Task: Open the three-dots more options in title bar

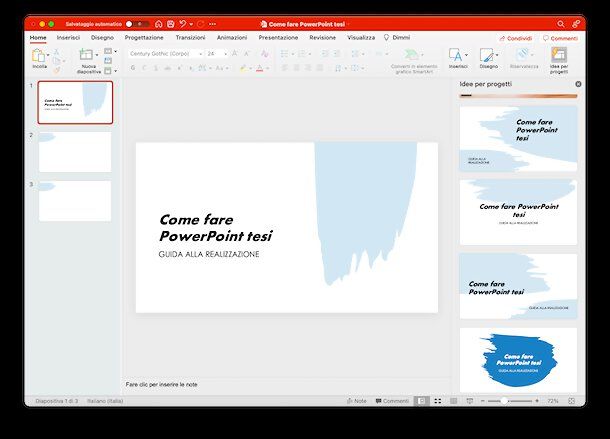Action: pos(212,24)
